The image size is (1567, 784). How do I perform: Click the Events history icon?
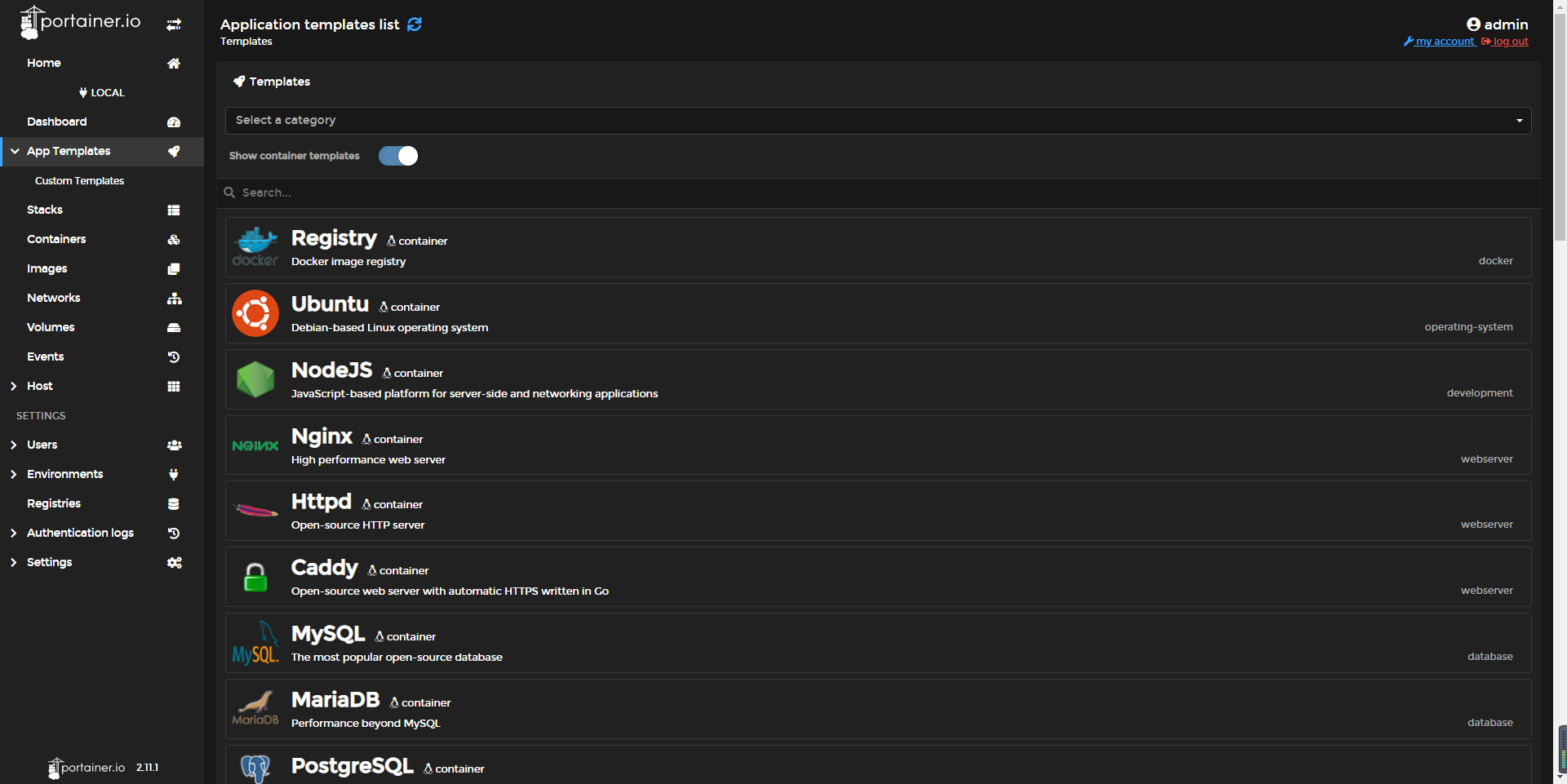click(x=174, y=357)
